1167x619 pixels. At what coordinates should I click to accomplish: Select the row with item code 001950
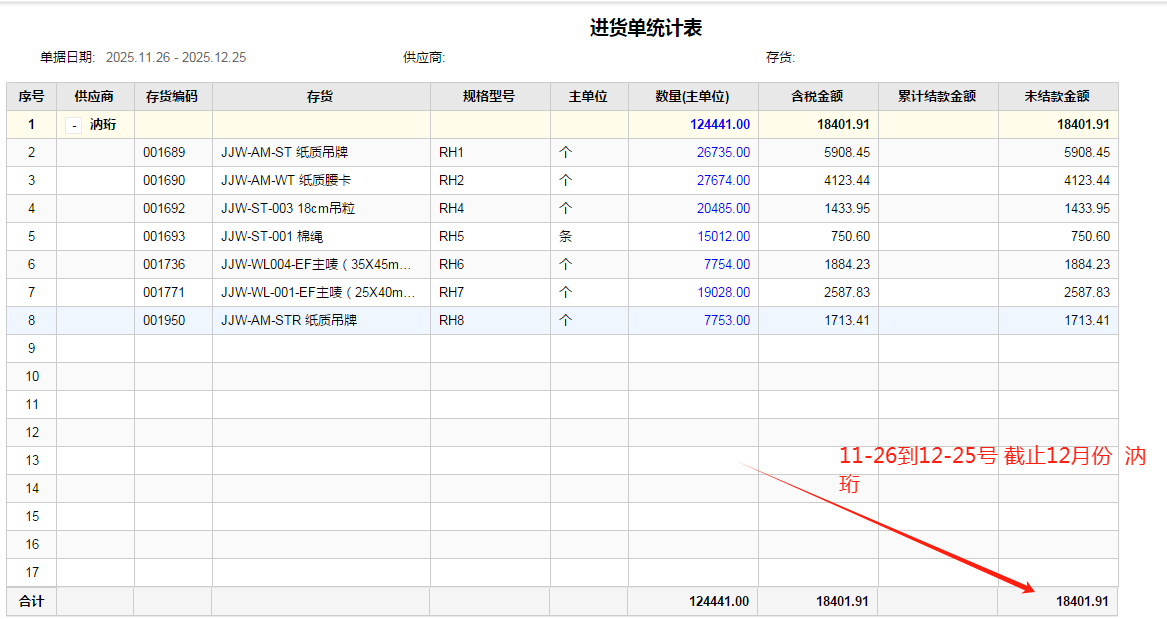pos(164,321)
